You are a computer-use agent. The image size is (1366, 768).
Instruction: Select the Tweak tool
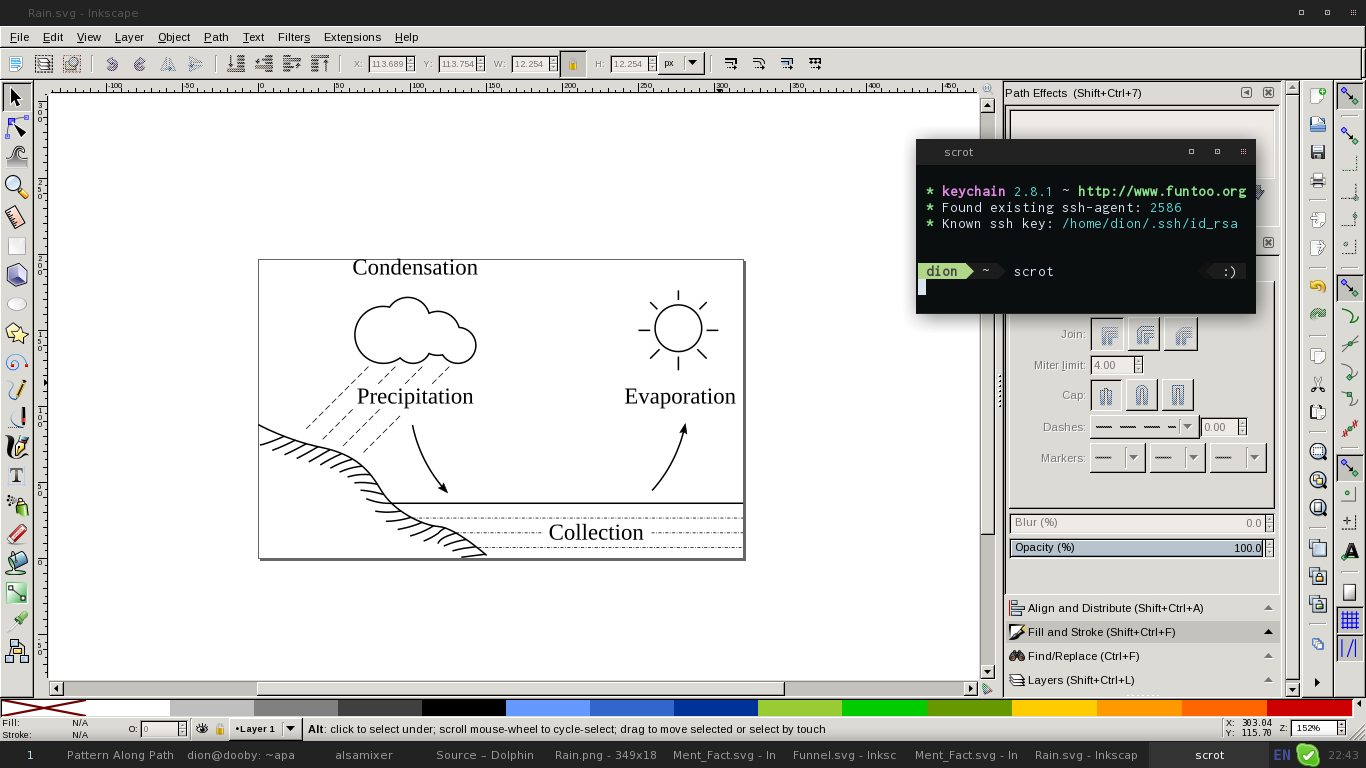pyautogui.click(x=16, y=156)
